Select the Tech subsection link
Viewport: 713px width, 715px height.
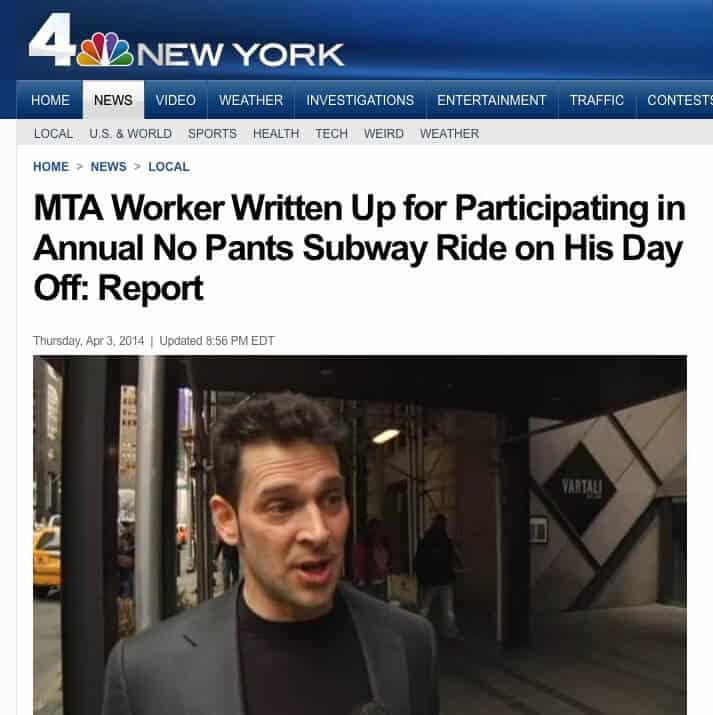click(x=331, y=134)
